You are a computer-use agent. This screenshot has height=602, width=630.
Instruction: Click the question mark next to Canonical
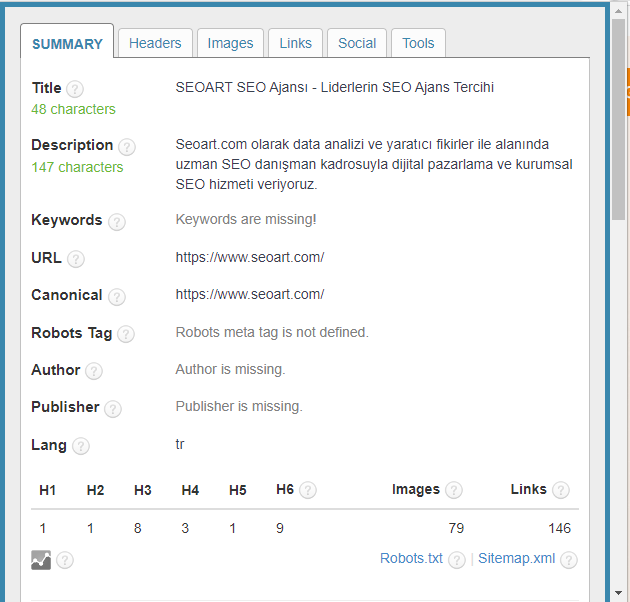click(117, 297)
